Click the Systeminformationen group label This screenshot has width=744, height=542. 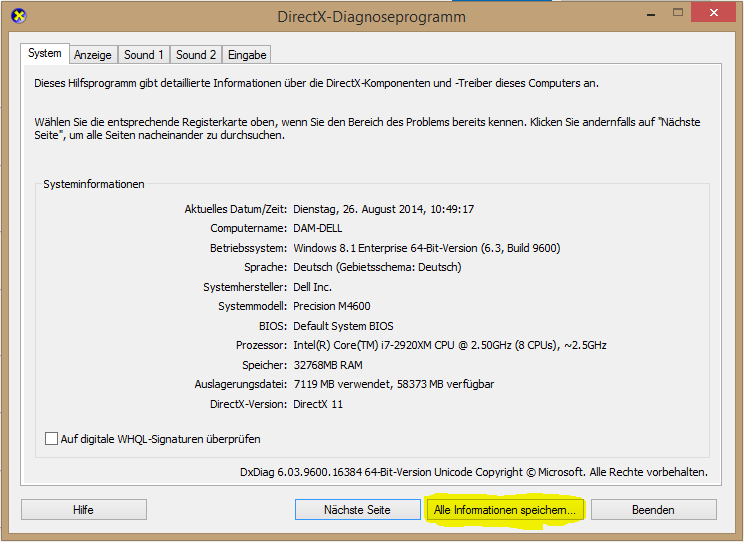(x=94, y=184)
